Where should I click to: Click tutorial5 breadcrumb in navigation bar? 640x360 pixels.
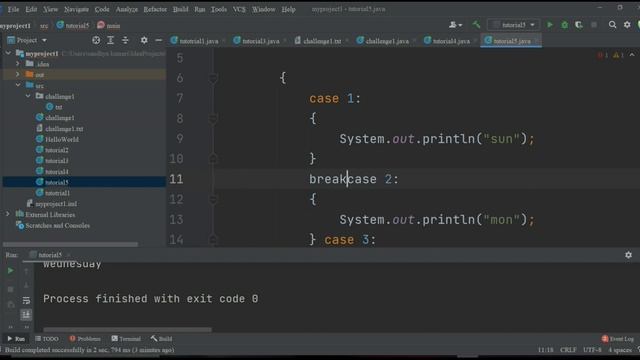click(73, 25)
